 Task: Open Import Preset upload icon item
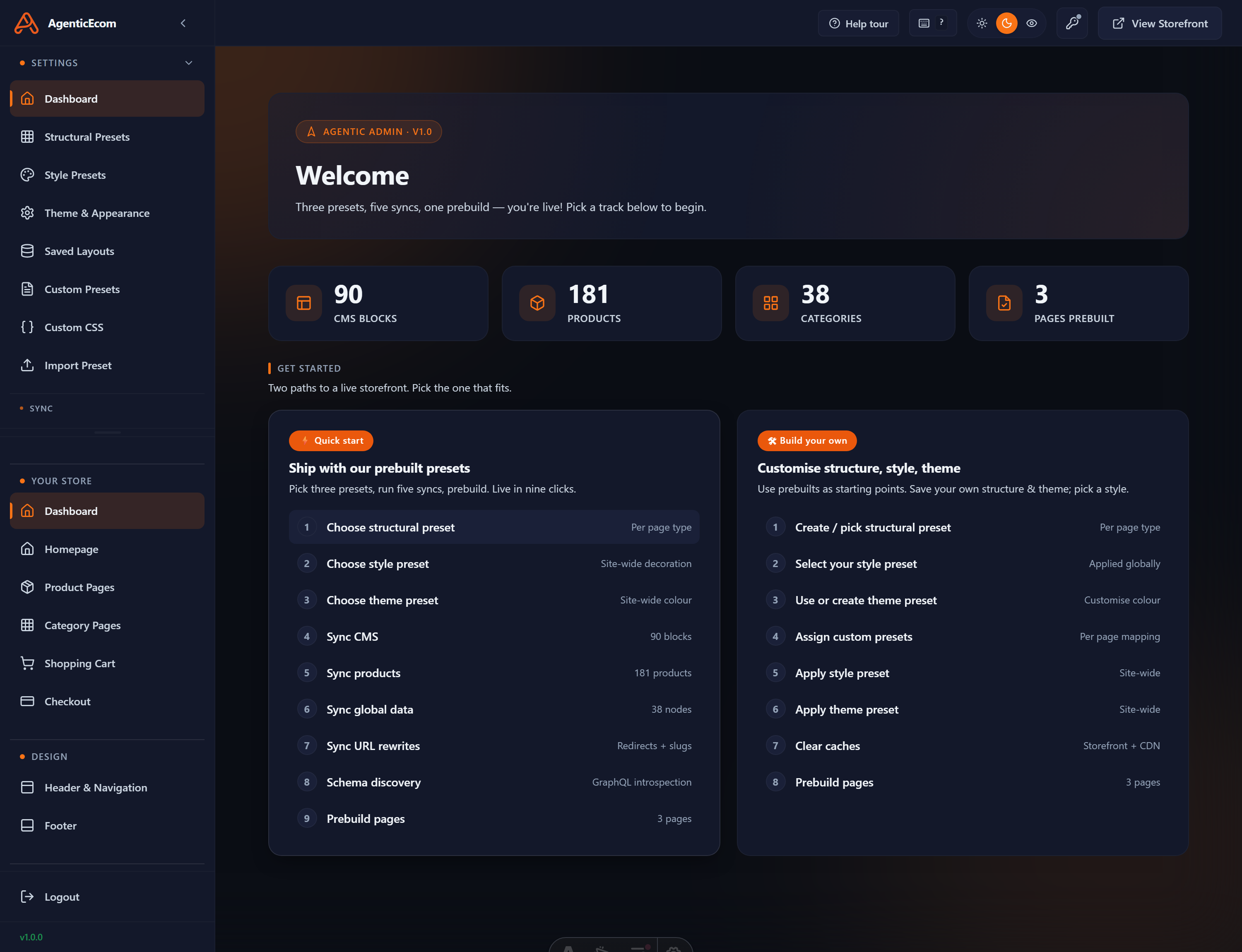click(107, 365)
